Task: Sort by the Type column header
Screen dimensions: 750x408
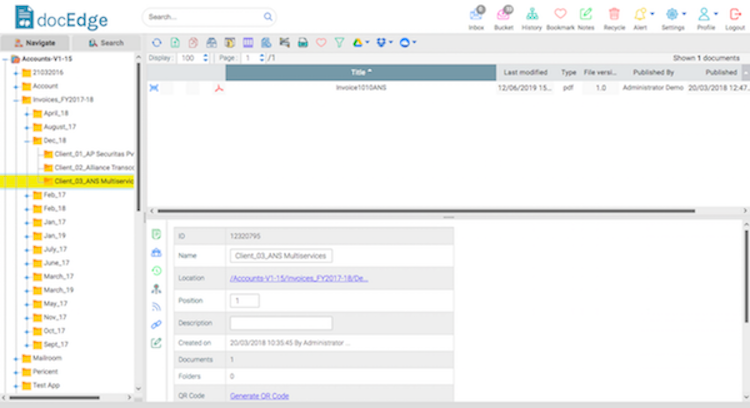Action: point(568,72)
